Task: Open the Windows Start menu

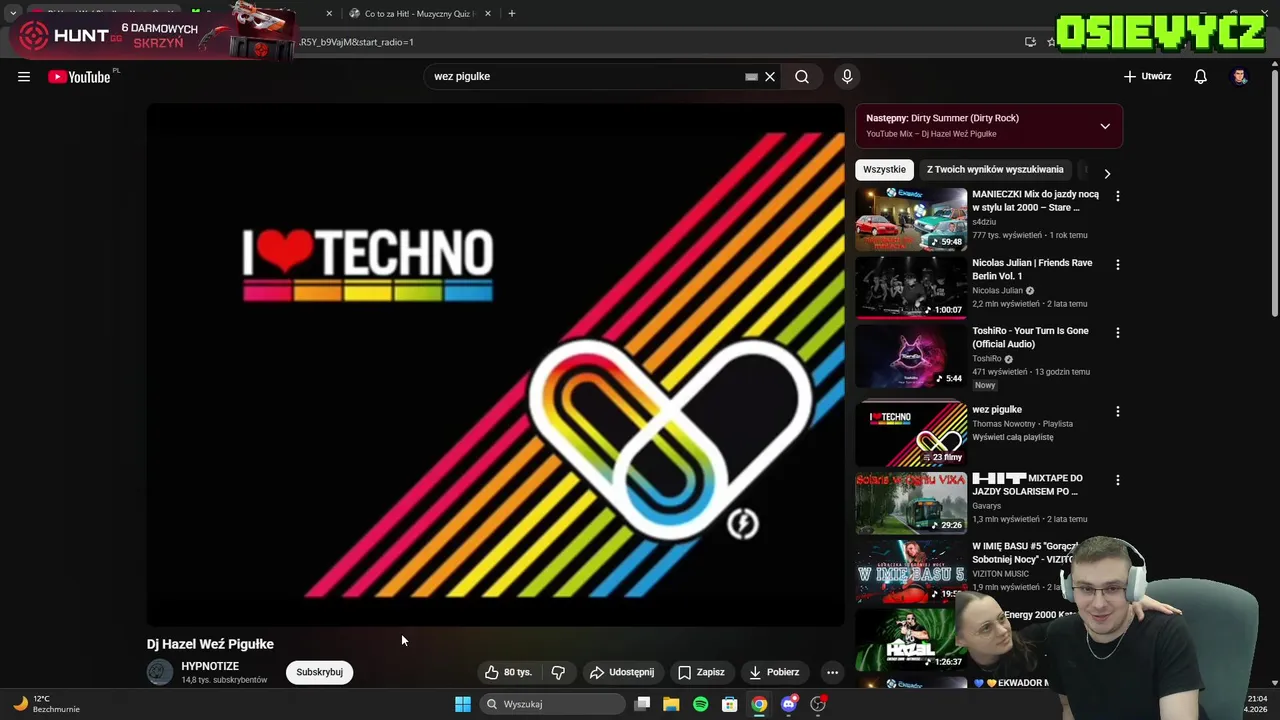Action: pos(463,704)
